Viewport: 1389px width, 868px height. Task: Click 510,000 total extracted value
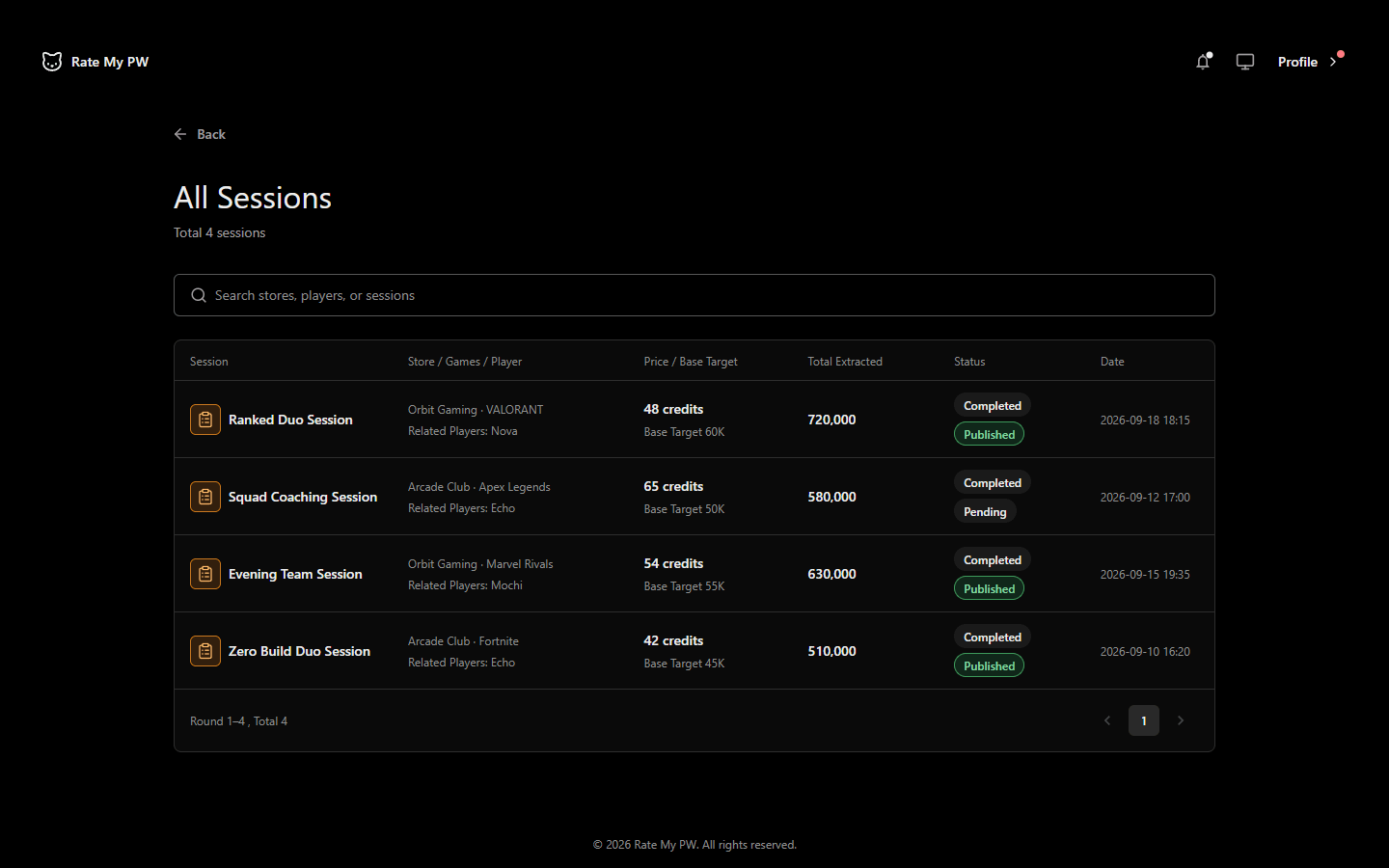click(831, 651)
